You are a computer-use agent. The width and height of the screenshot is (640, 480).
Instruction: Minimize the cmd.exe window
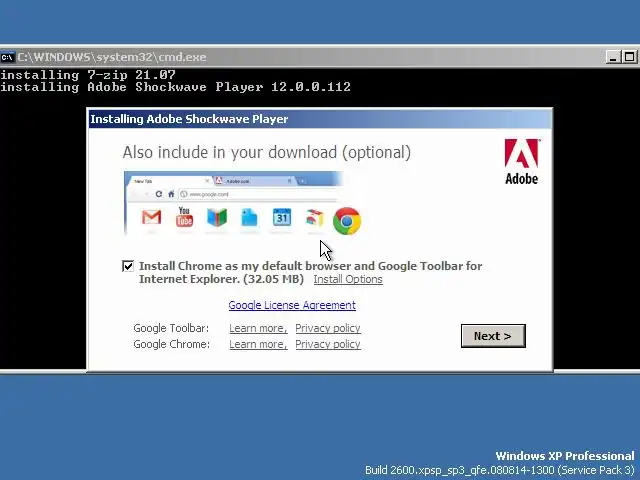pyautogui.click(x=612, y=57)
